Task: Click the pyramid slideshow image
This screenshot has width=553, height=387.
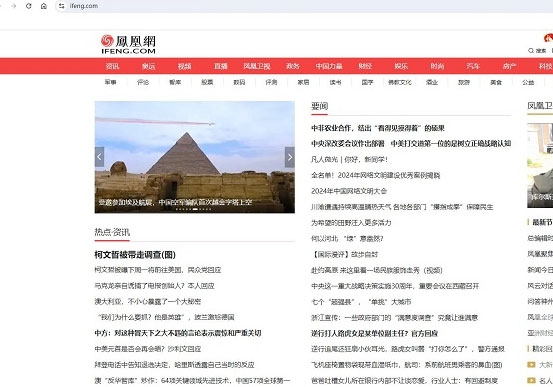Action: click(195, 157)
